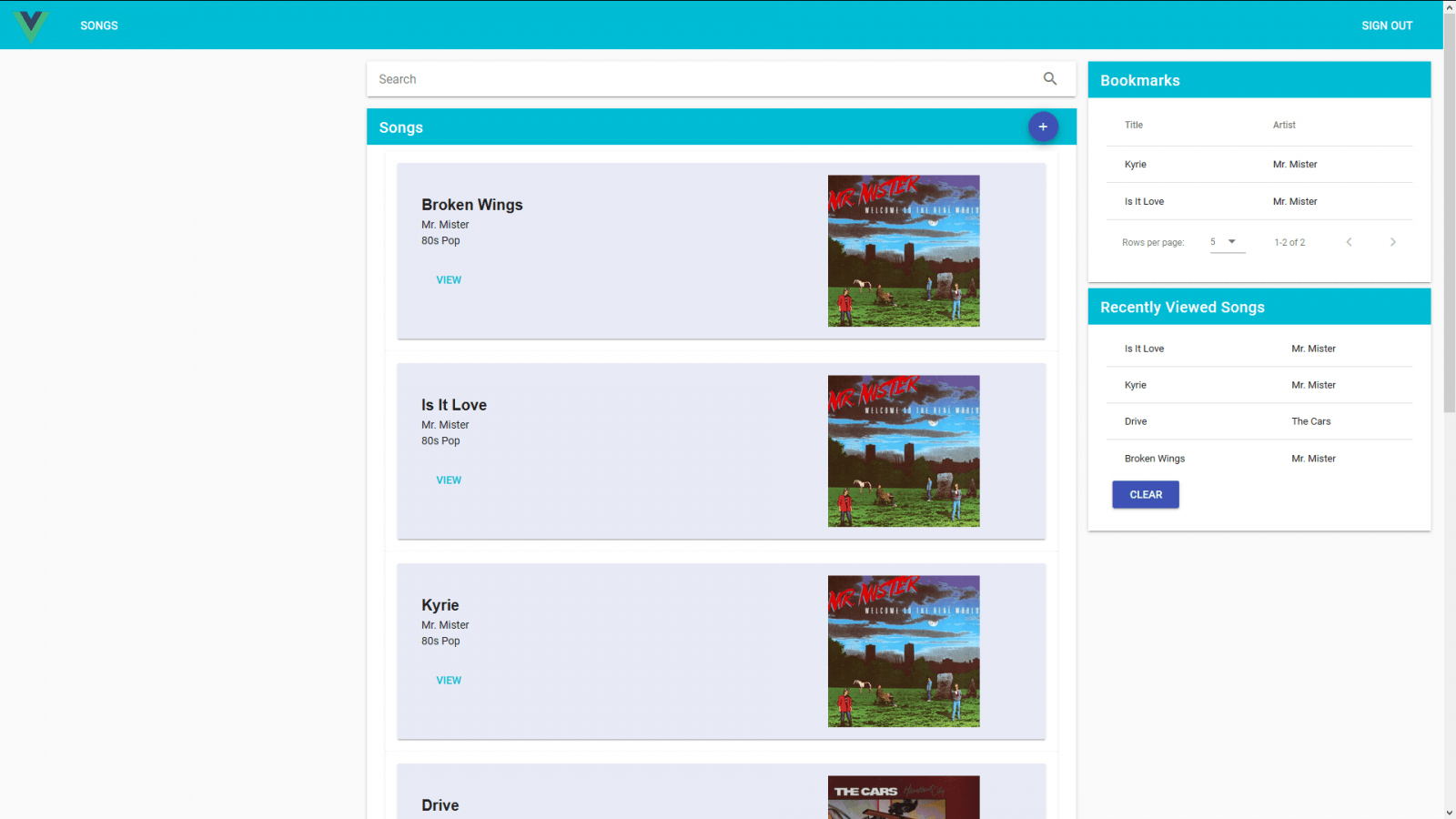Go to previous bookmarks page arrow
The image size is (1456, 819).
[1349, 242]
